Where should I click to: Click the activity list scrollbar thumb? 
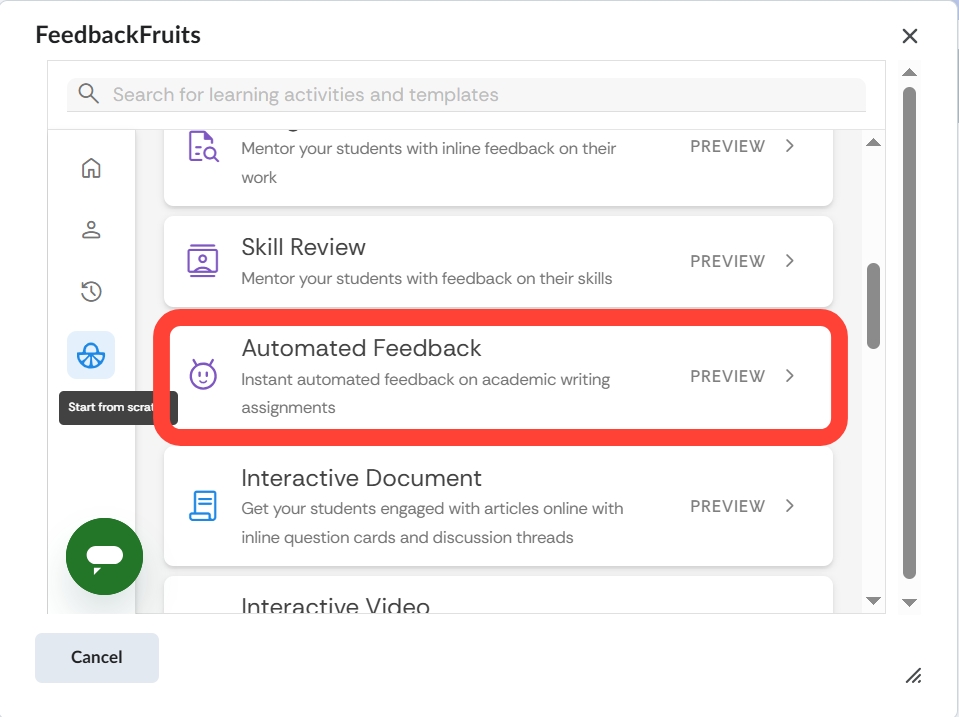873,306
